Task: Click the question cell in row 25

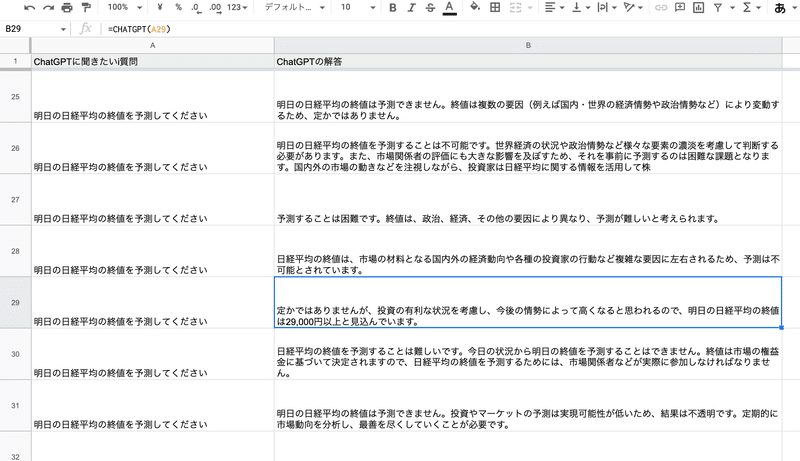Action: coord(153,96)
